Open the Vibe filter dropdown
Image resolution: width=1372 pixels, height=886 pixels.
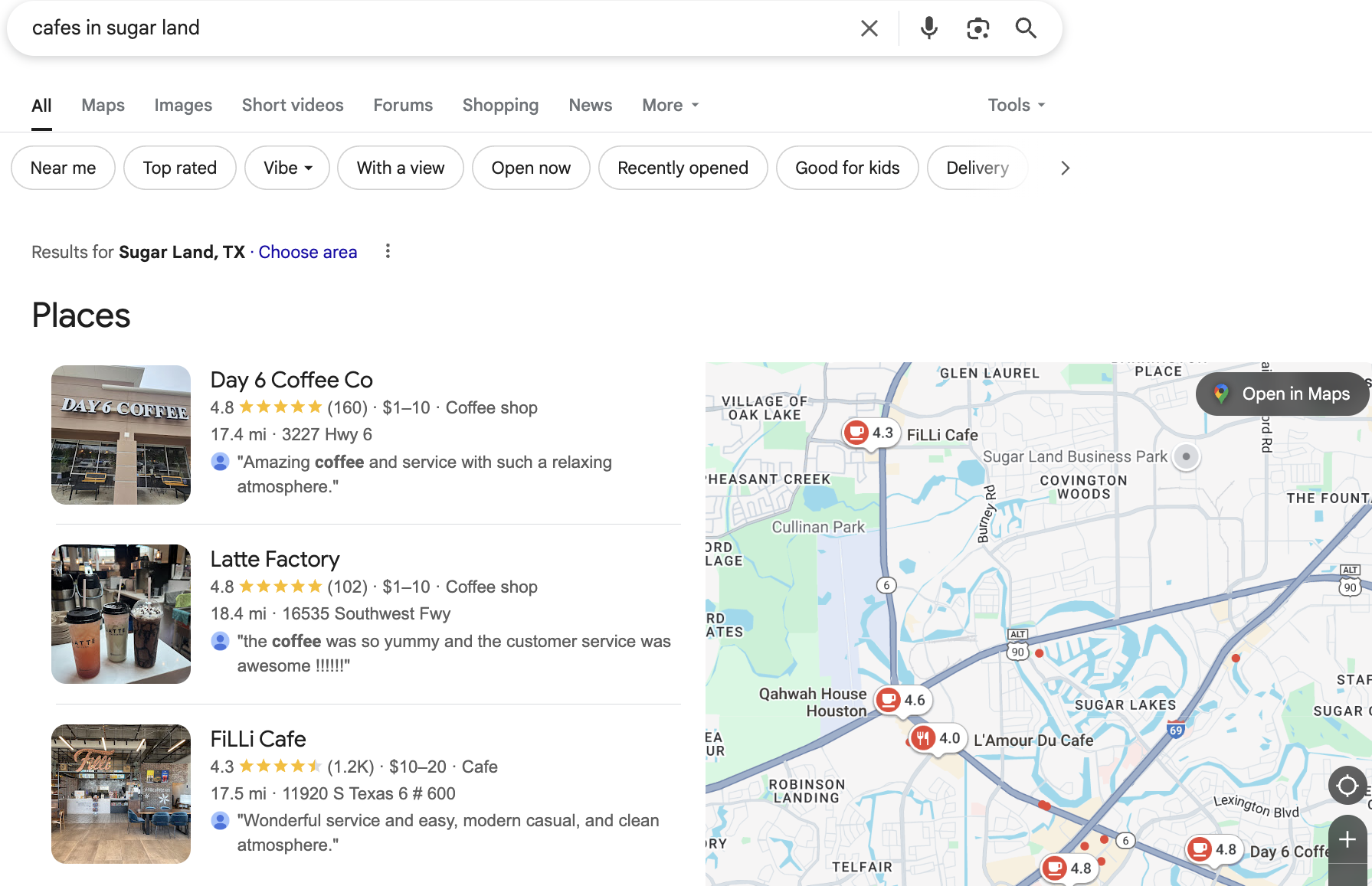point(287,168)
